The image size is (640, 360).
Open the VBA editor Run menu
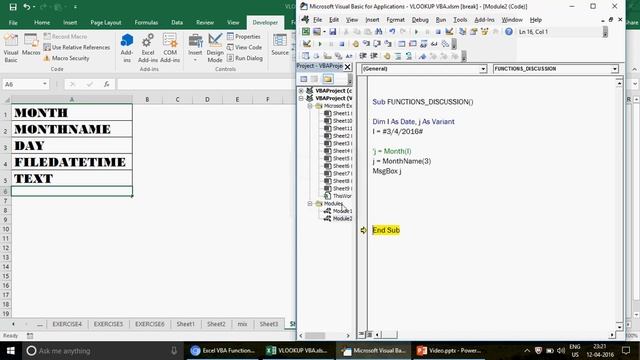[441, 20]
